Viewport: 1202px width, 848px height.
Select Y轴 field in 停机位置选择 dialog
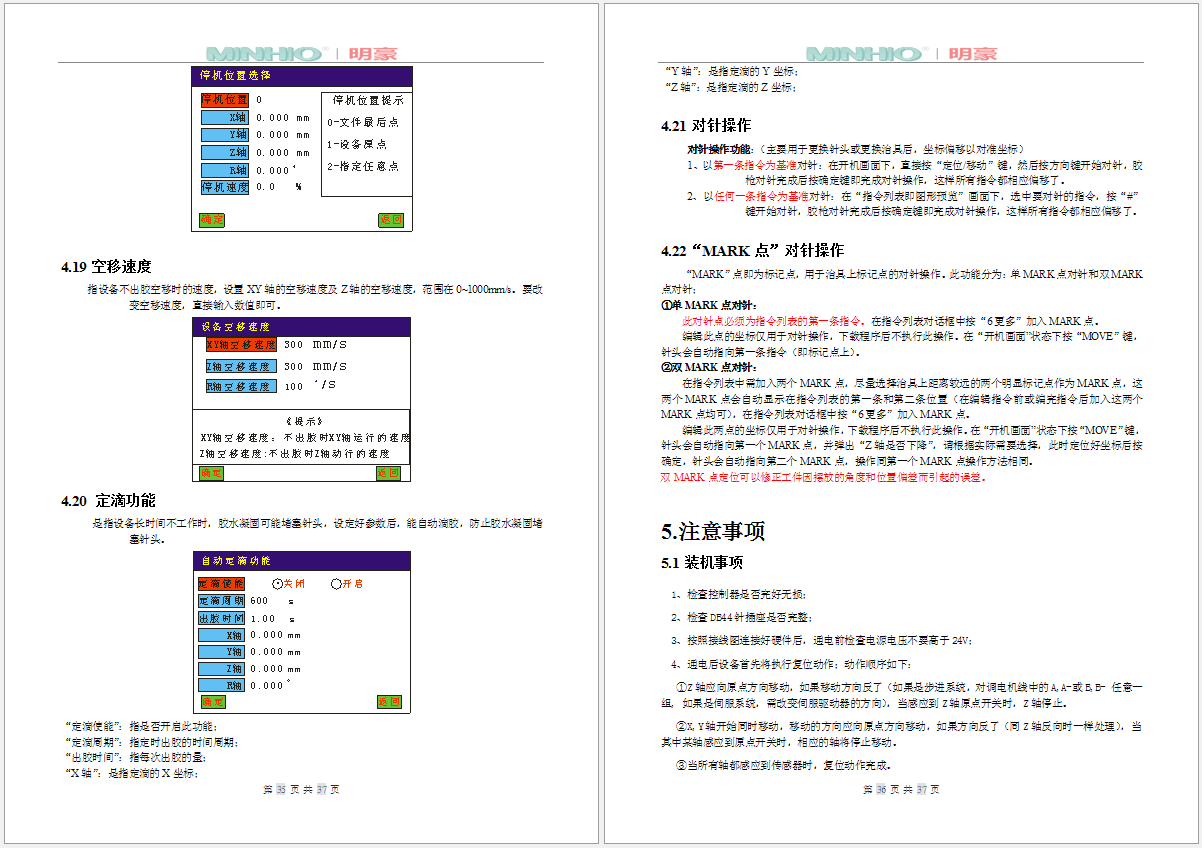(224, 135)
